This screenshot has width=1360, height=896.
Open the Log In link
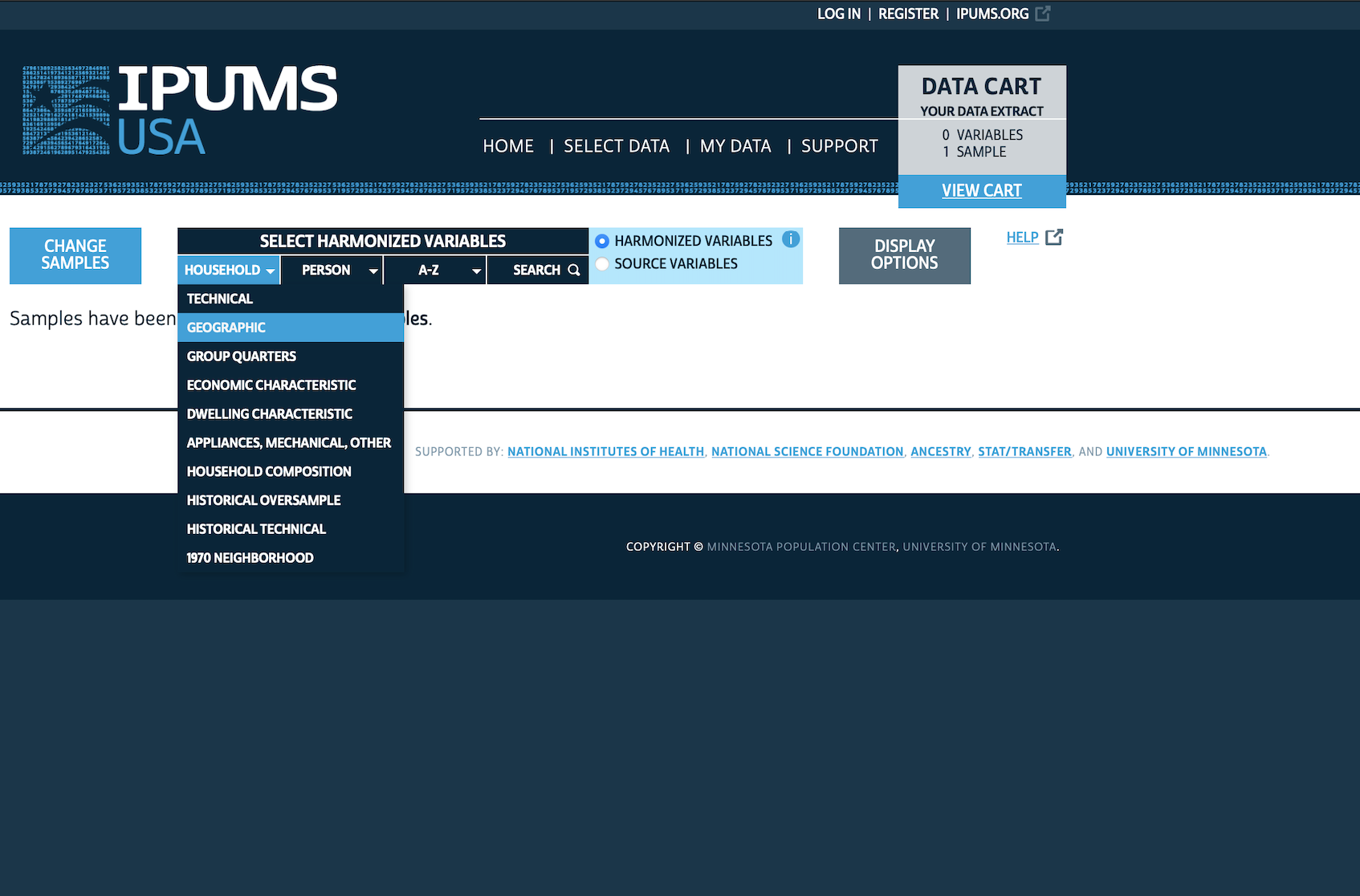[838, 14]
